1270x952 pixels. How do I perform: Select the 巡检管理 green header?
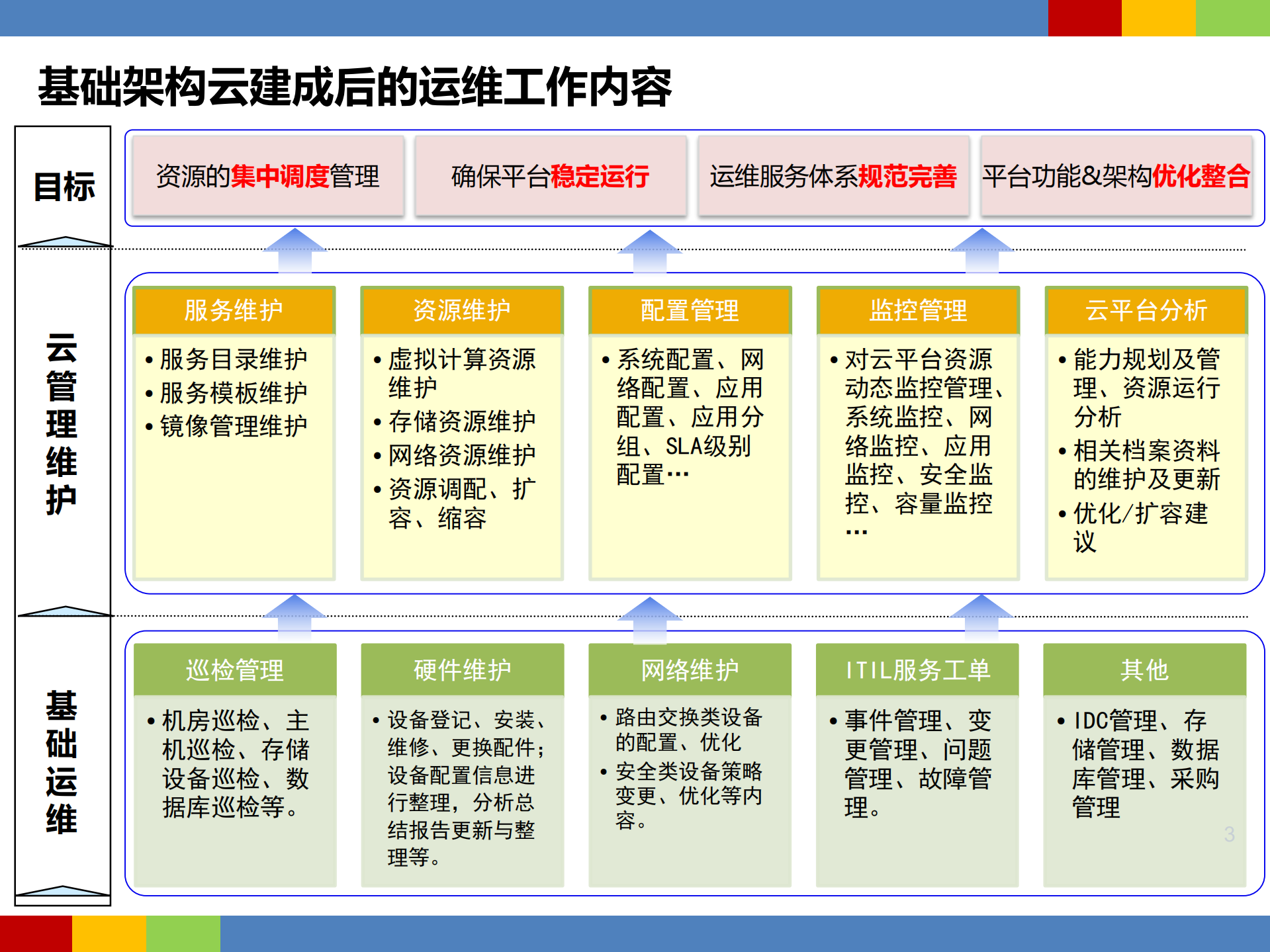(x=234, y=670)
